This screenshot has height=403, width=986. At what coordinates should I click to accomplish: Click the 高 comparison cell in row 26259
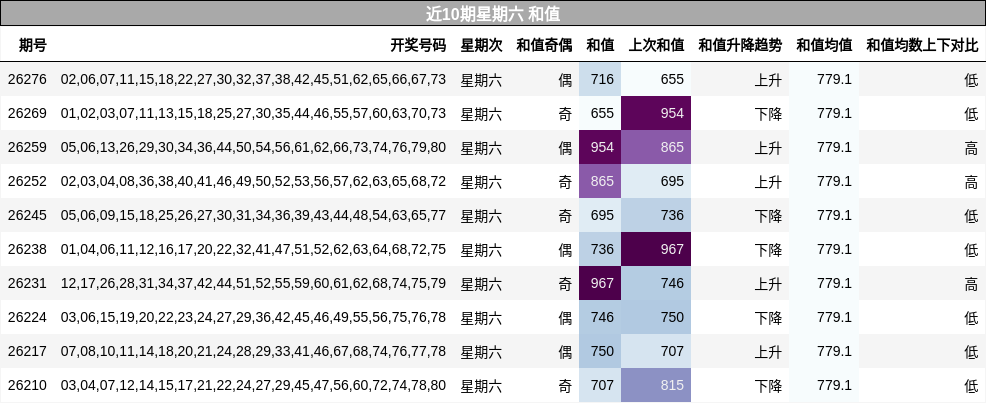tap(972, 148)
